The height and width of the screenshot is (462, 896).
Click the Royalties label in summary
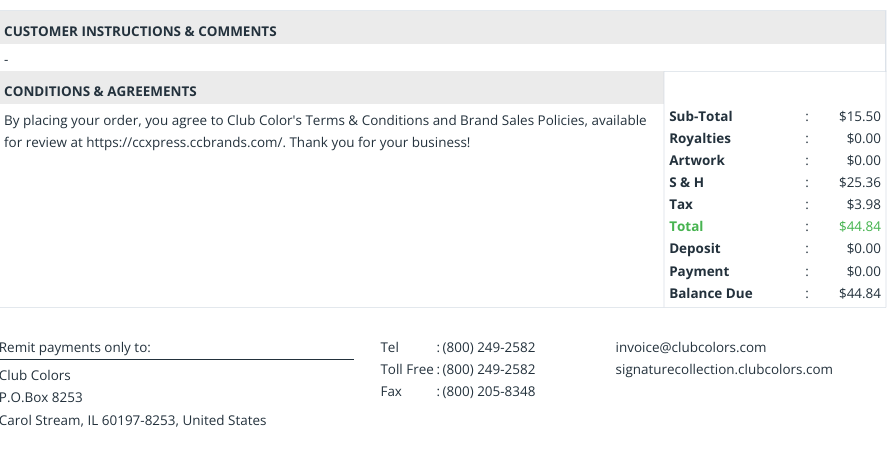[699, 138]
